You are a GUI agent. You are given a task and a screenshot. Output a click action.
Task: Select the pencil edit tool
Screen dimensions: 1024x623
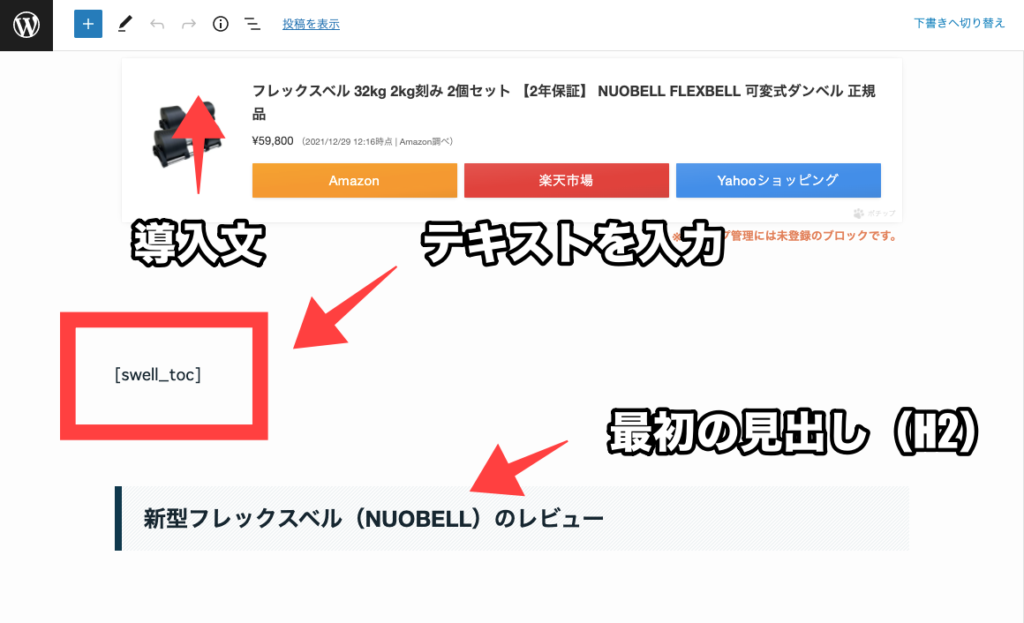pyautogui.click(x=124, y=24)
